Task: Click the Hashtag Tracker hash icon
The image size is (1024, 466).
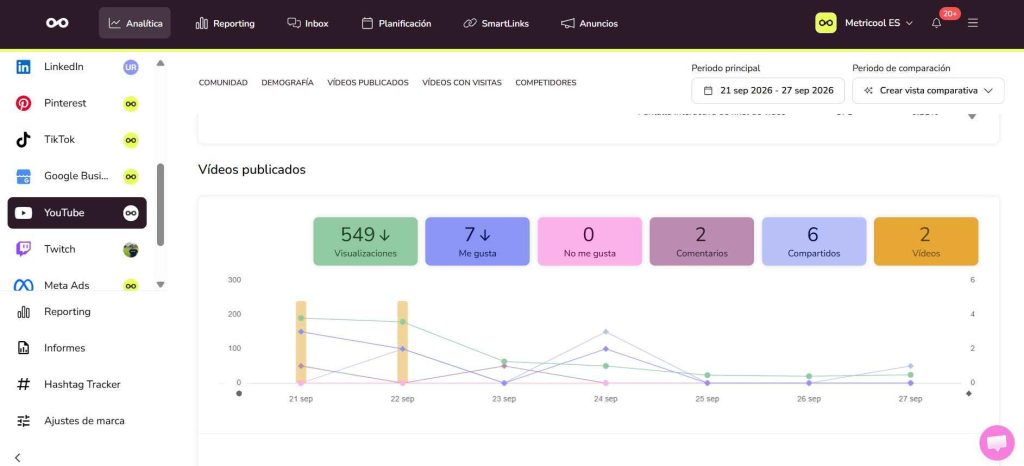Action: 24,384
